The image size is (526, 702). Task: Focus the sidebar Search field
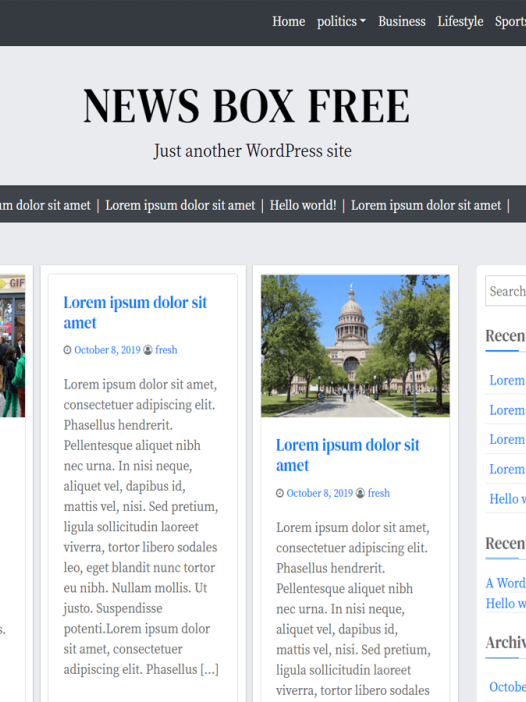pyautogui.click(x=505, y=291)
